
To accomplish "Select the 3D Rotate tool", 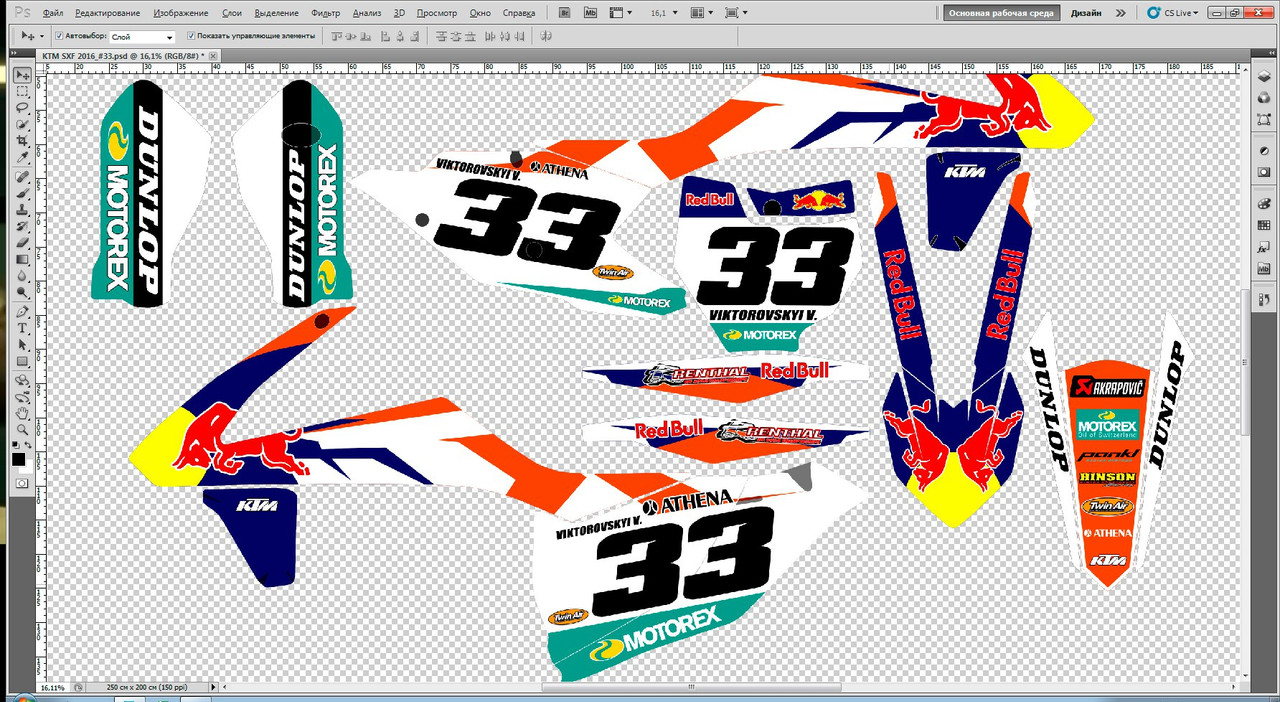I will [22, 380].
